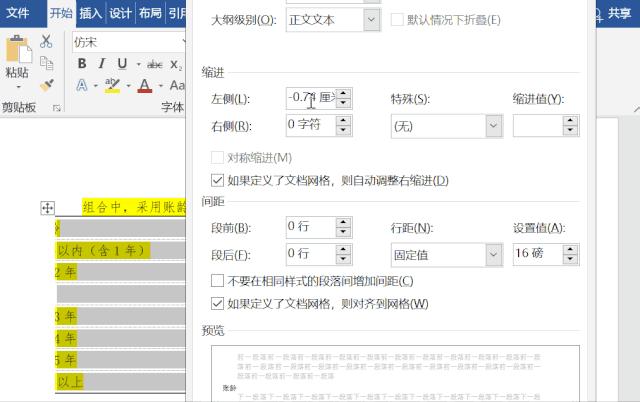Open 大纲级别 outline level dropdown
Viewport: 640px width, 402px height.
pos(371,20)
